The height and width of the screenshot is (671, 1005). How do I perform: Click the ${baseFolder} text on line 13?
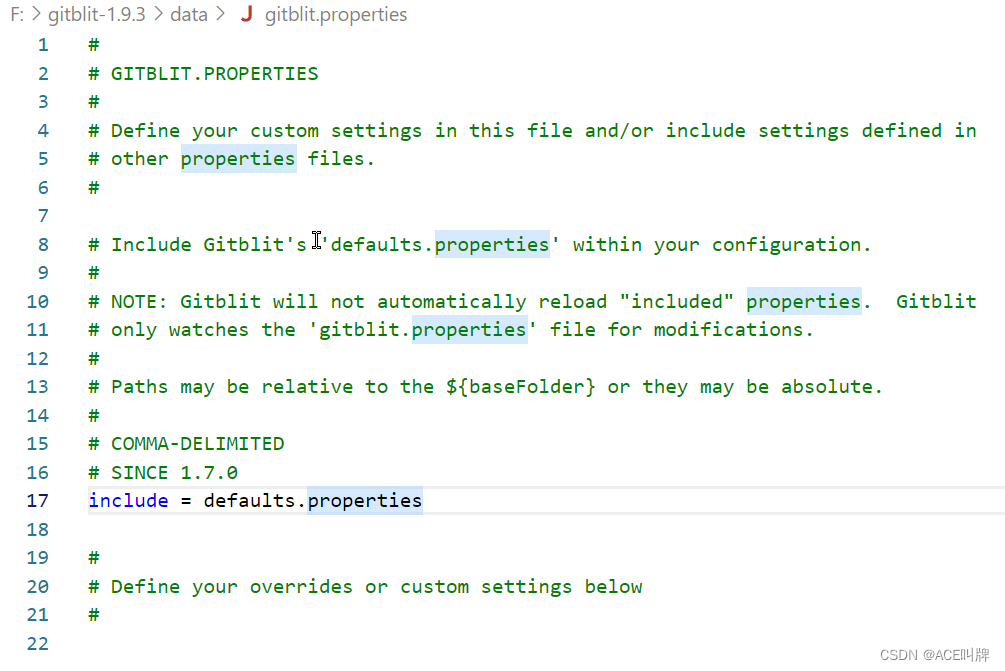tap(520, 387)
